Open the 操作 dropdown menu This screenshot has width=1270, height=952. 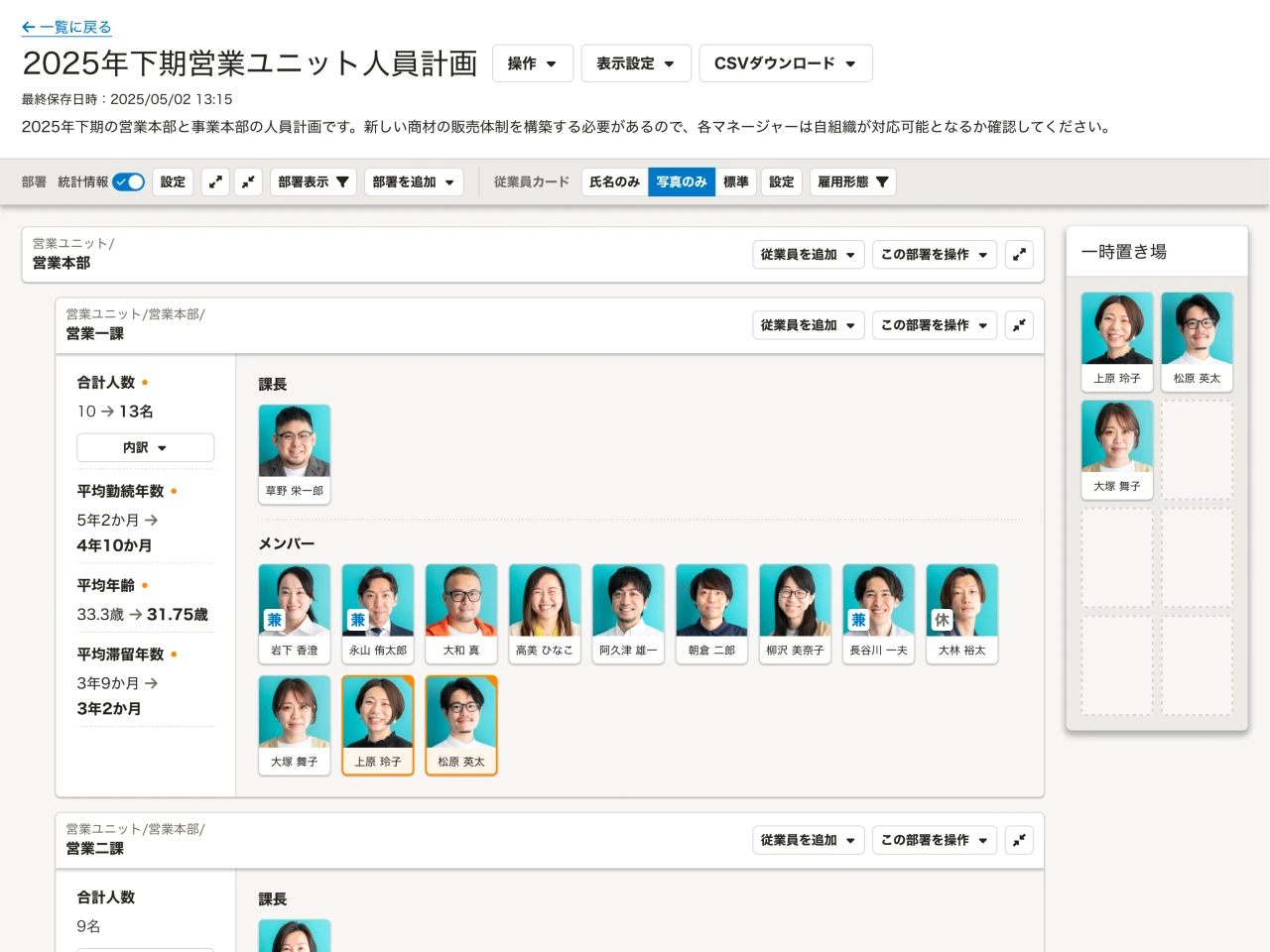pos(533,63)
